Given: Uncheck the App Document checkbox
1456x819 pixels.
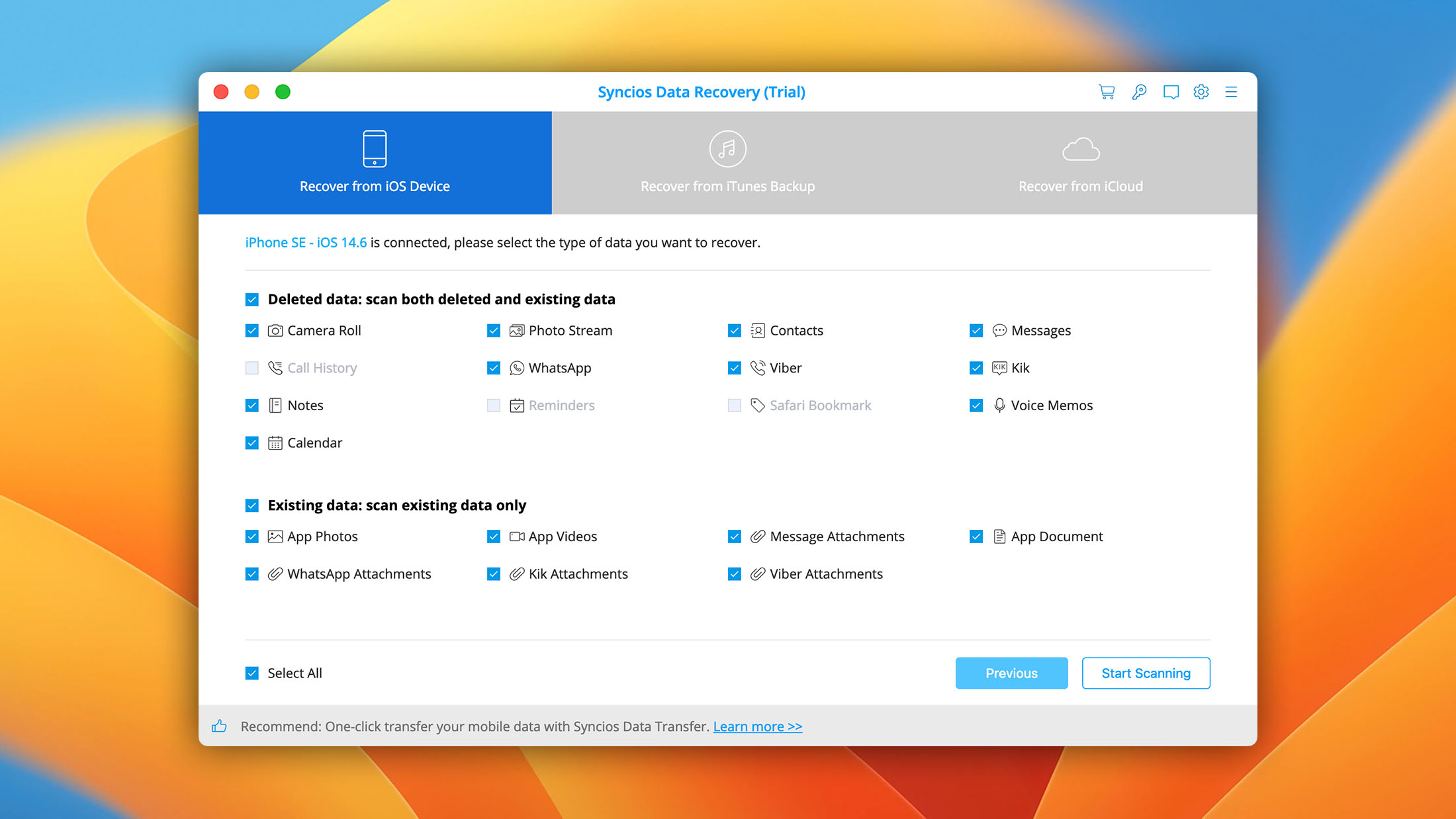Looking at the screenshot, I should pyautogui.click(x=976, y=537).
